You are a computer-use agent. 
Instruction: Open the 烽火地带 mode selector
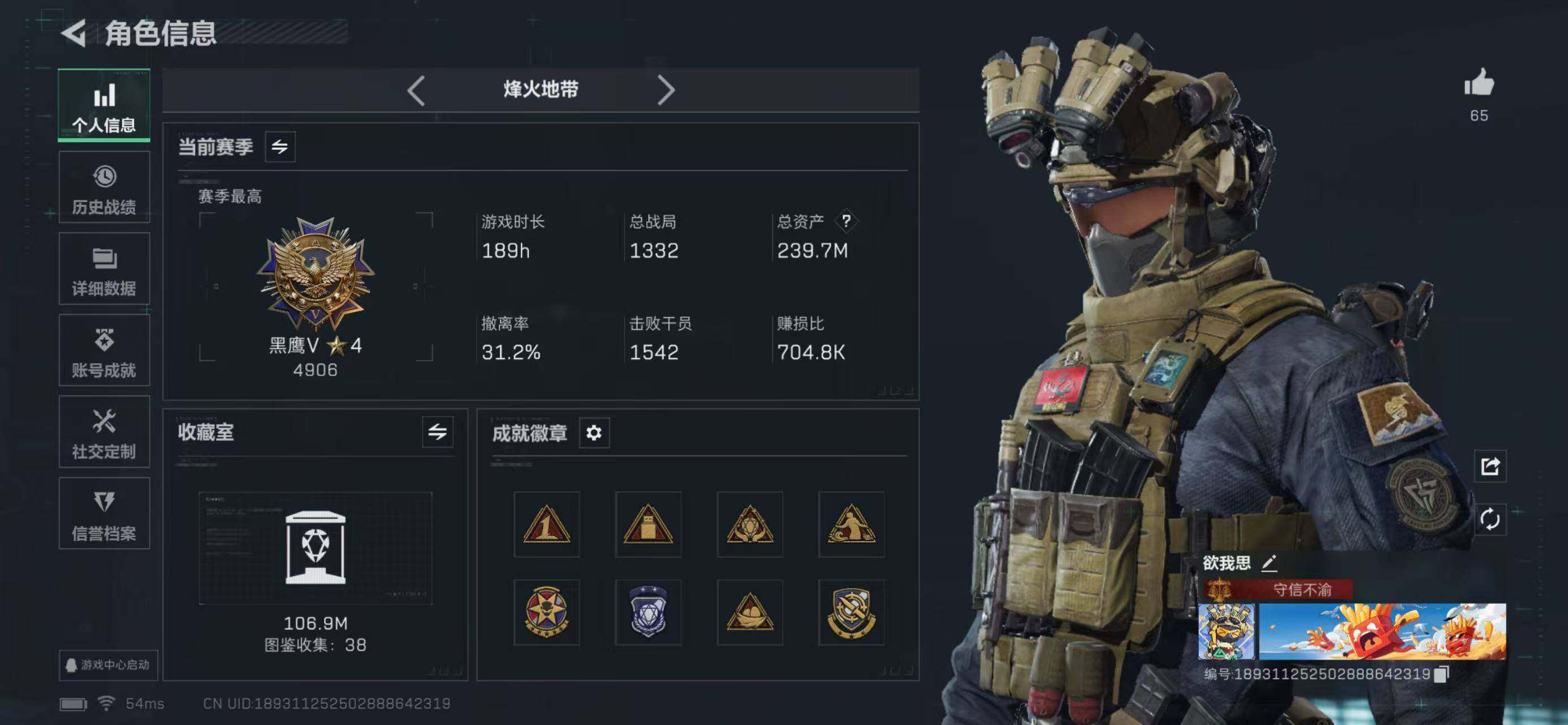click(x=541, y=90)
